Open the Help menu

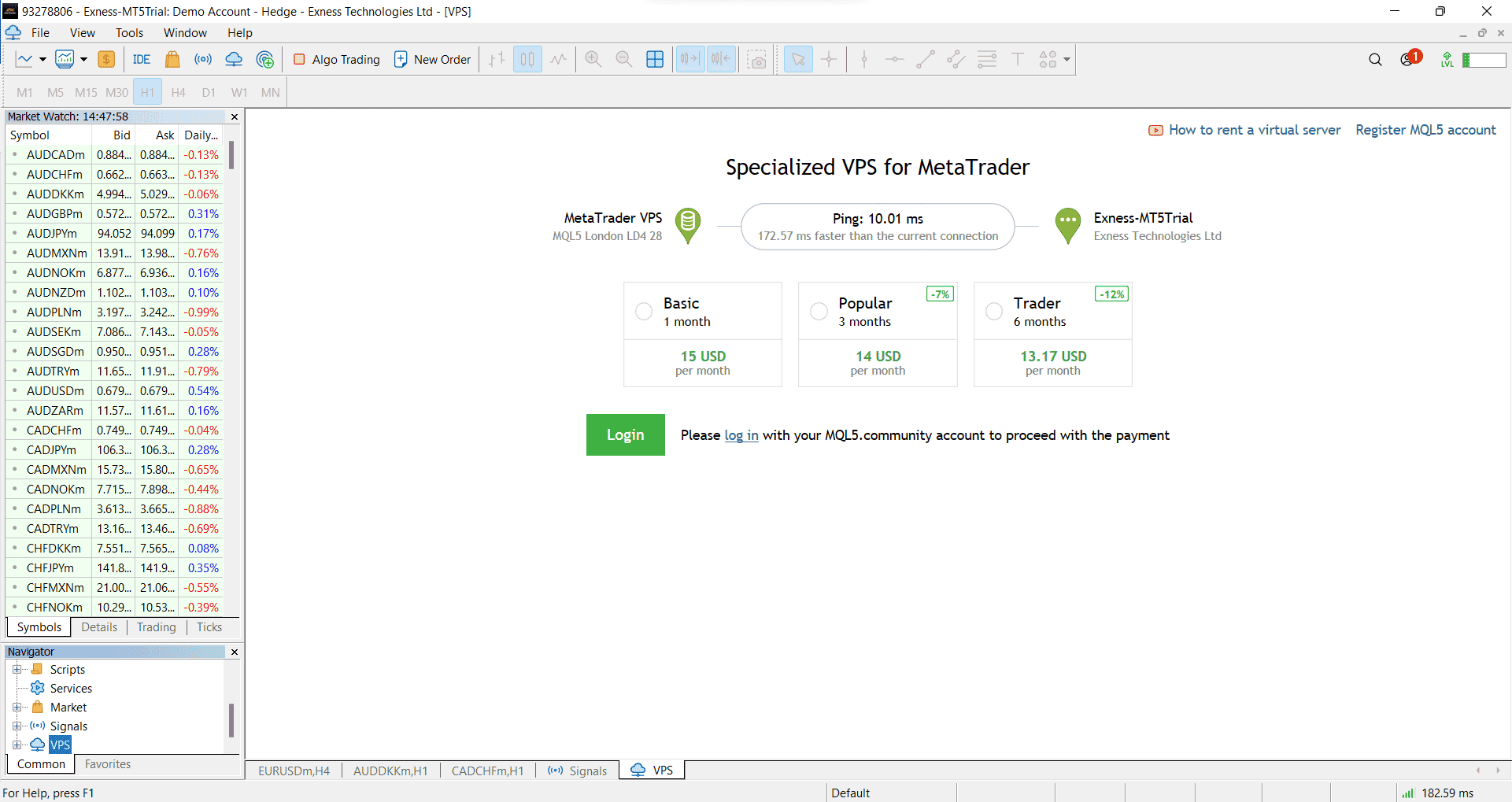240,32
